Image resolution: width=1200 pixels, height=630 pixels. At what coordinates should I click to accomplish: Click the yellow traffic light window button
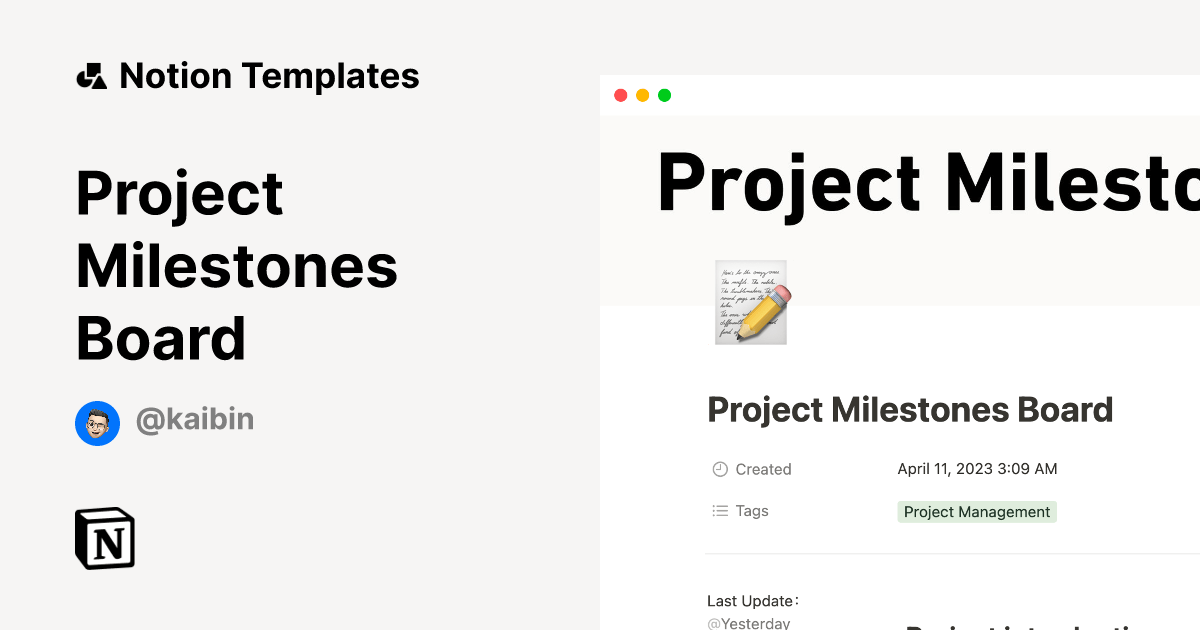[641, 95]
